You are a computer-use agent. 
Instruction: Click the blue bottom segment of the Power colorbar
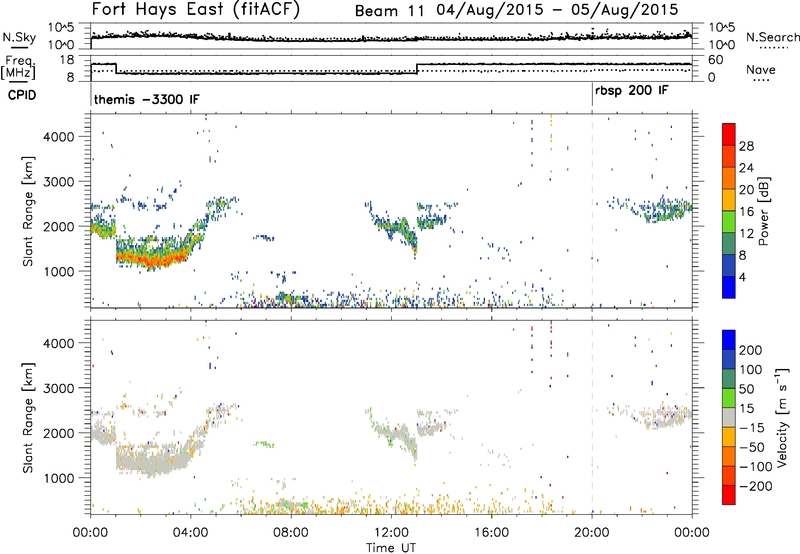[729, 287]
